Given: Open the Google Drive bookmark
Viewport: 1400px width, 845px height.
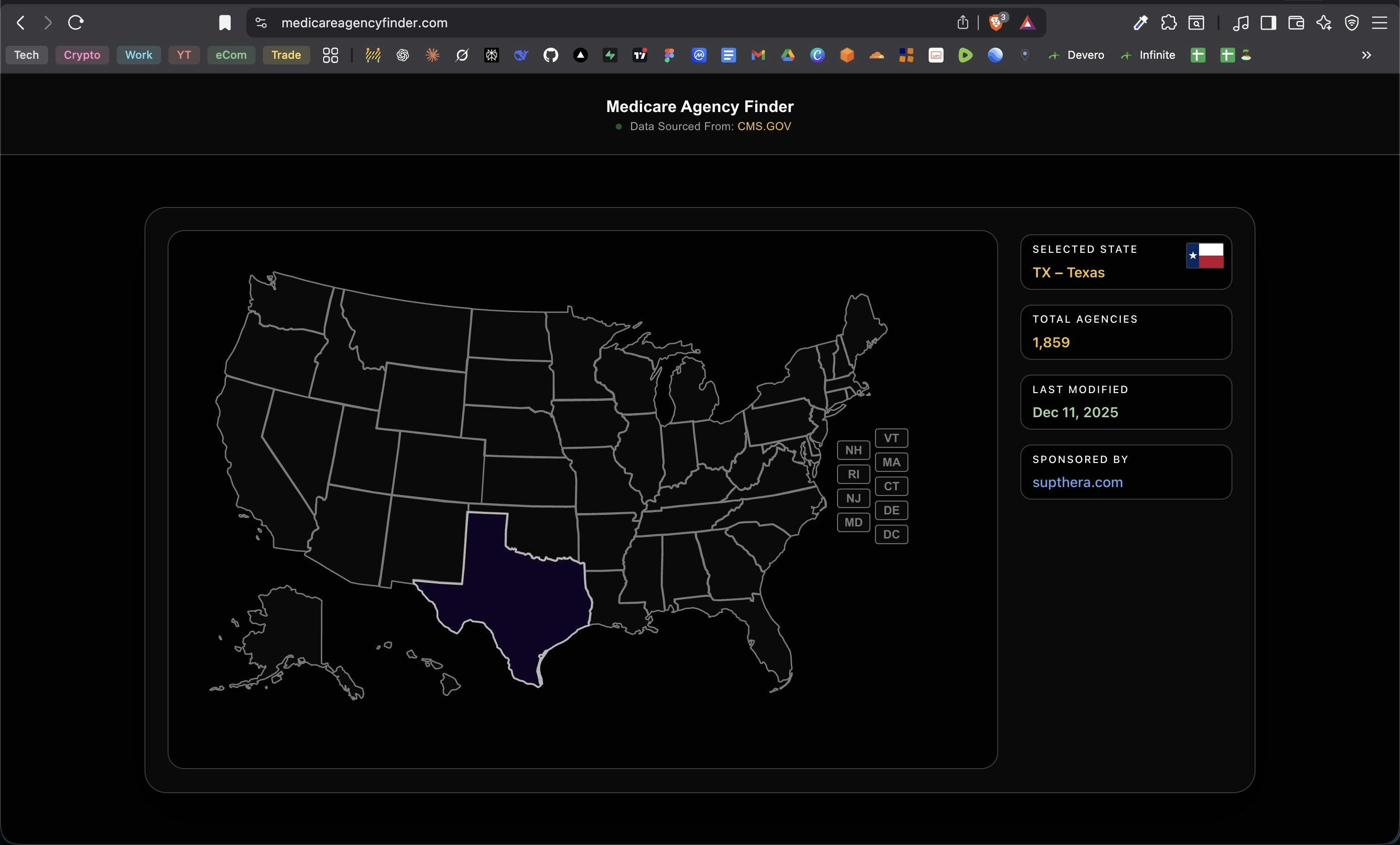Looking at the screenshot, I should pos(788,55).
